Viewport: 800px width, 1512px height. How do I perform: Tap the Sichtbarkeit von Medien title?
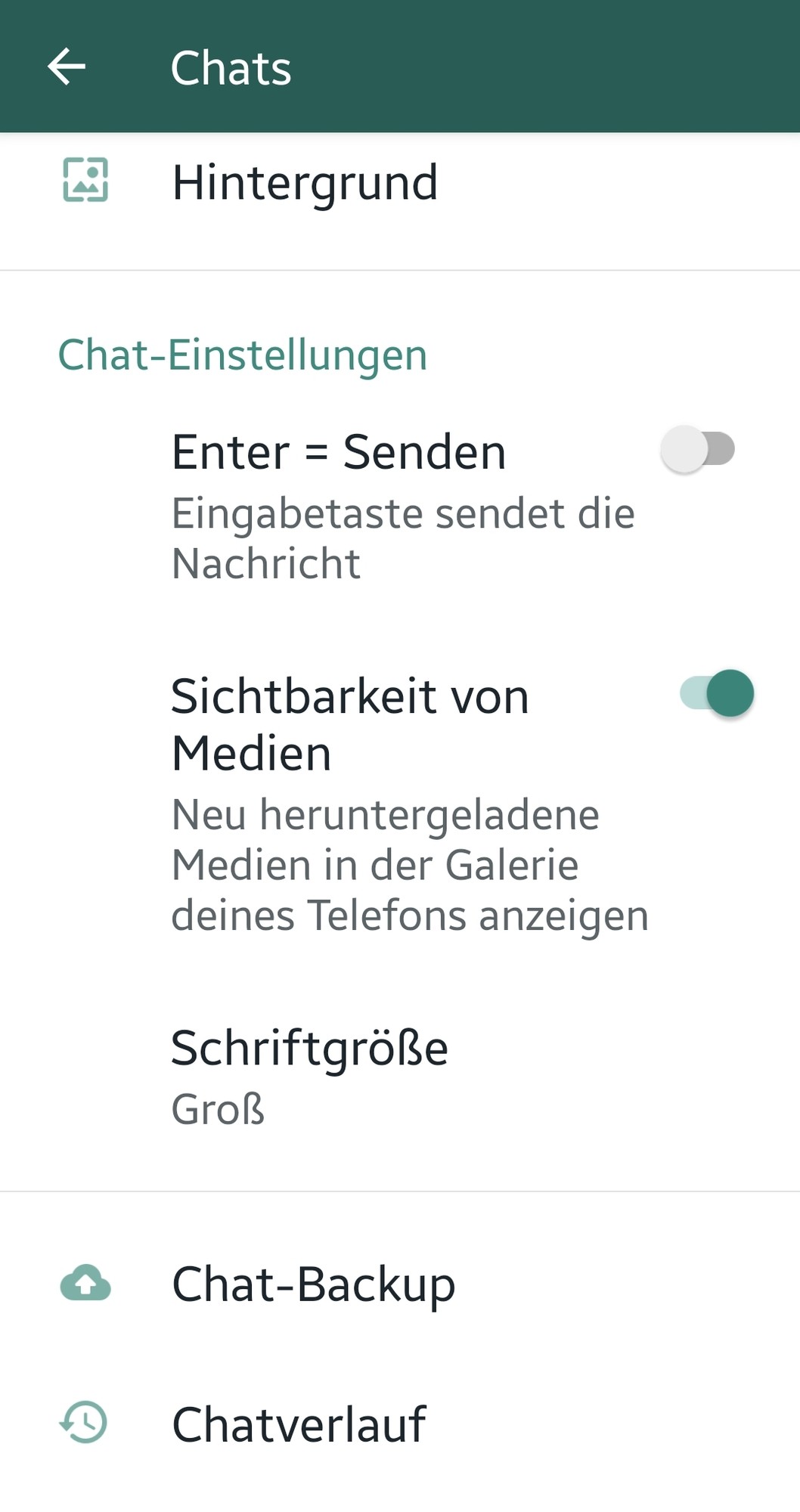click(x=349, y=724)
